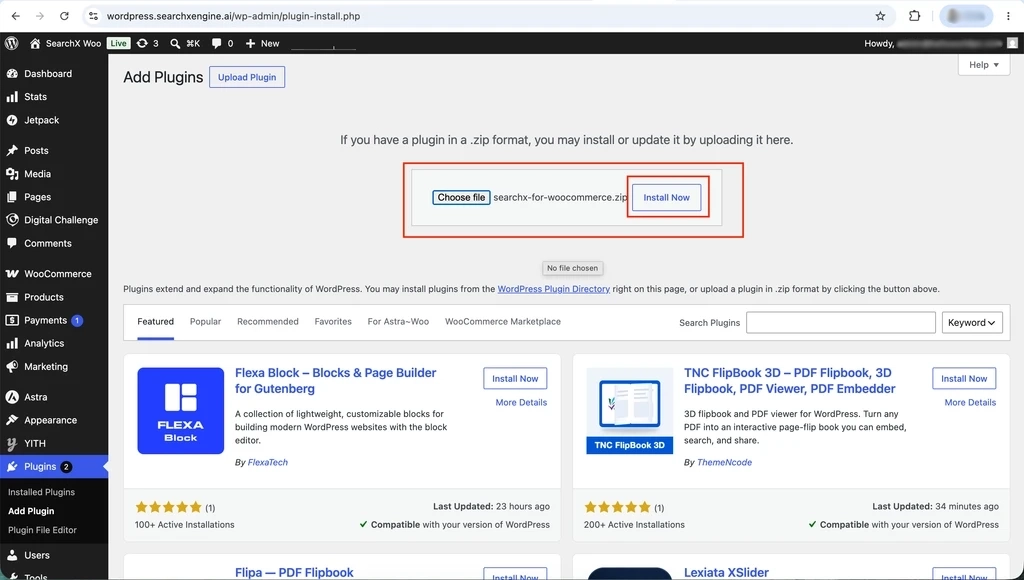Click the browser back arrow

pos(16,16)
